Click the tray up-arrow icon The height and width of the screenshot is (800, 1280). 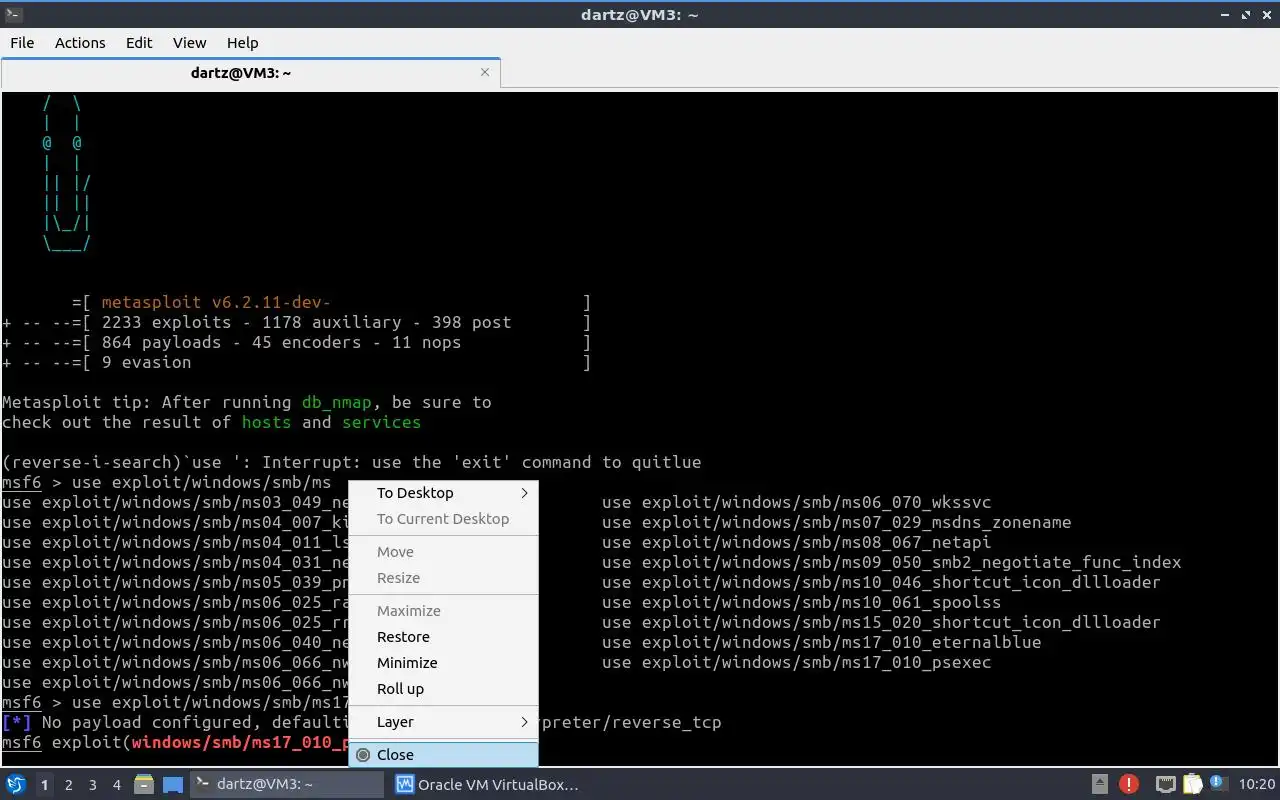(x=1100, y=785)
